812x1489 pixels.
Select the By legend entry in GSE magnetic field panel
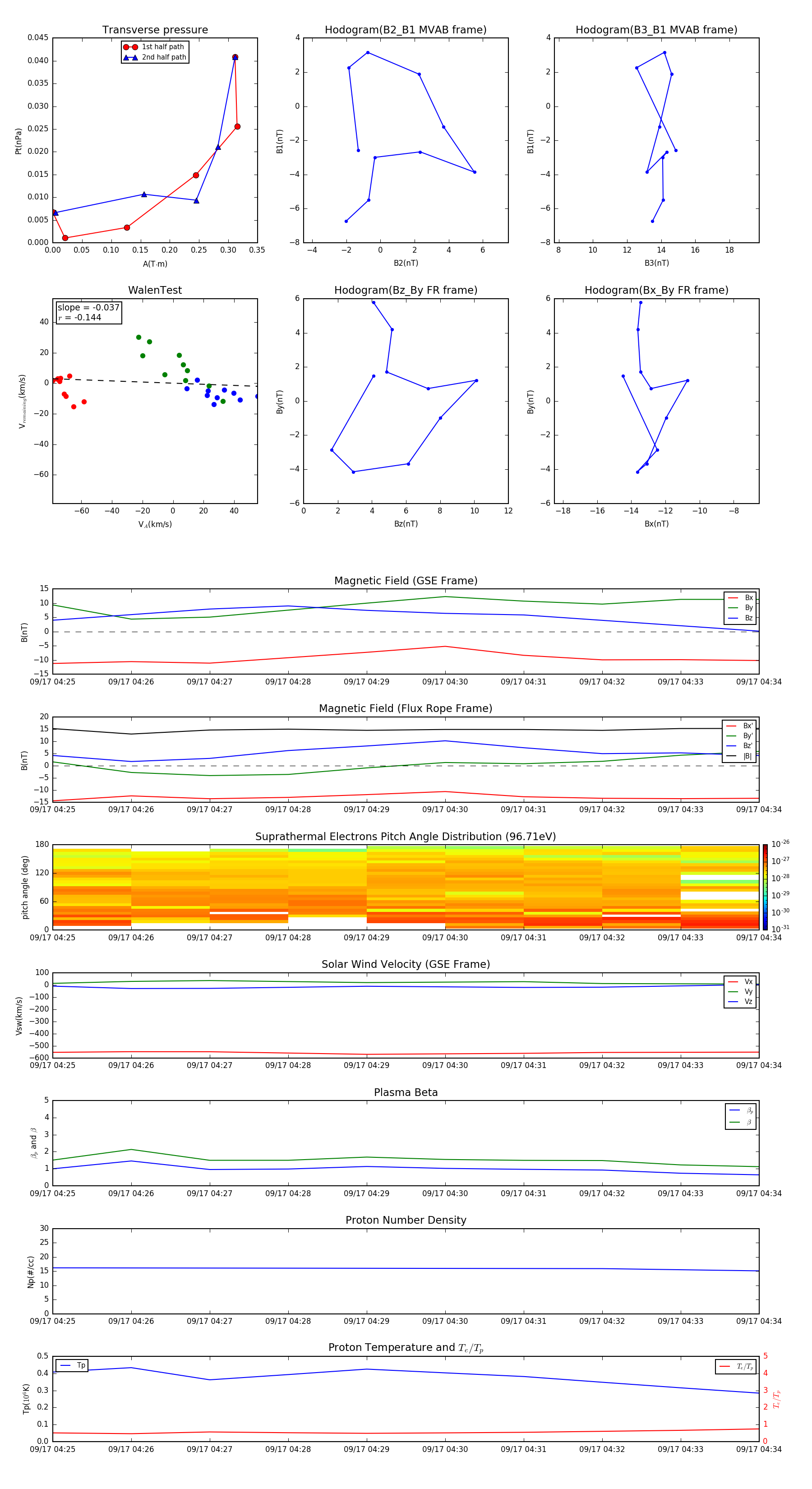pos(740,608)
